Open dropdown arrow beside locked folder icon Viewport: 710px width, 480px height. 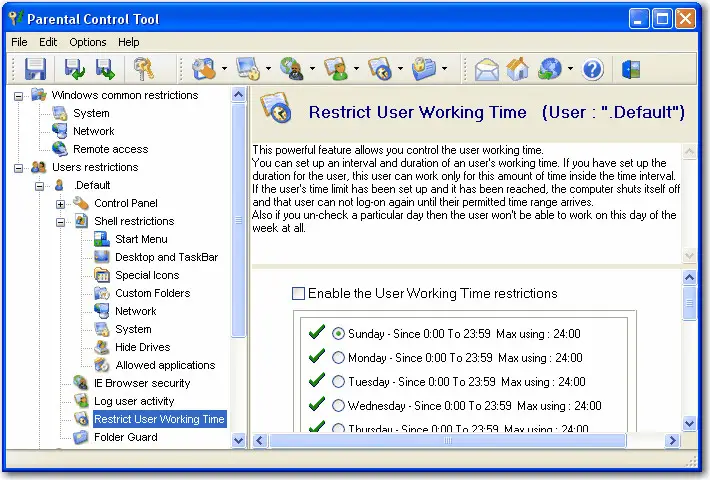pos(444,69)
